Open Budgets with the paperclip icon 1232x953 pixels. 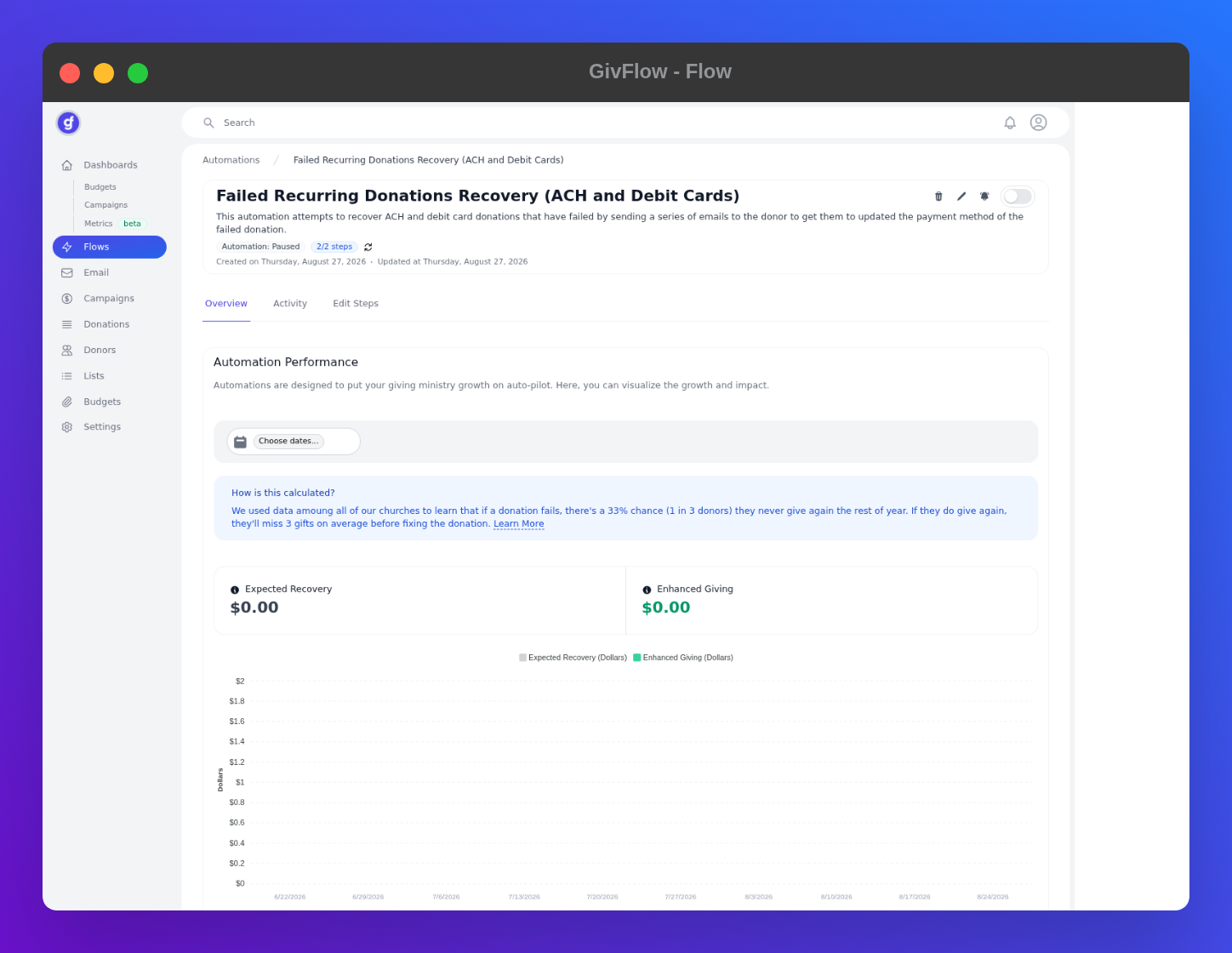(110, 402)
